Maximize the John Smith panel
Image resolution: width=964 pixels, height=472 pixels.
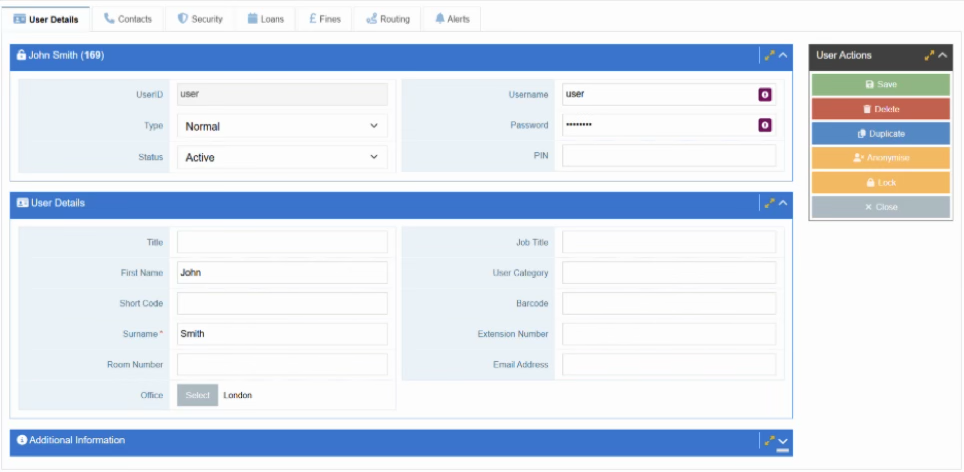click(x=769, y=55)
